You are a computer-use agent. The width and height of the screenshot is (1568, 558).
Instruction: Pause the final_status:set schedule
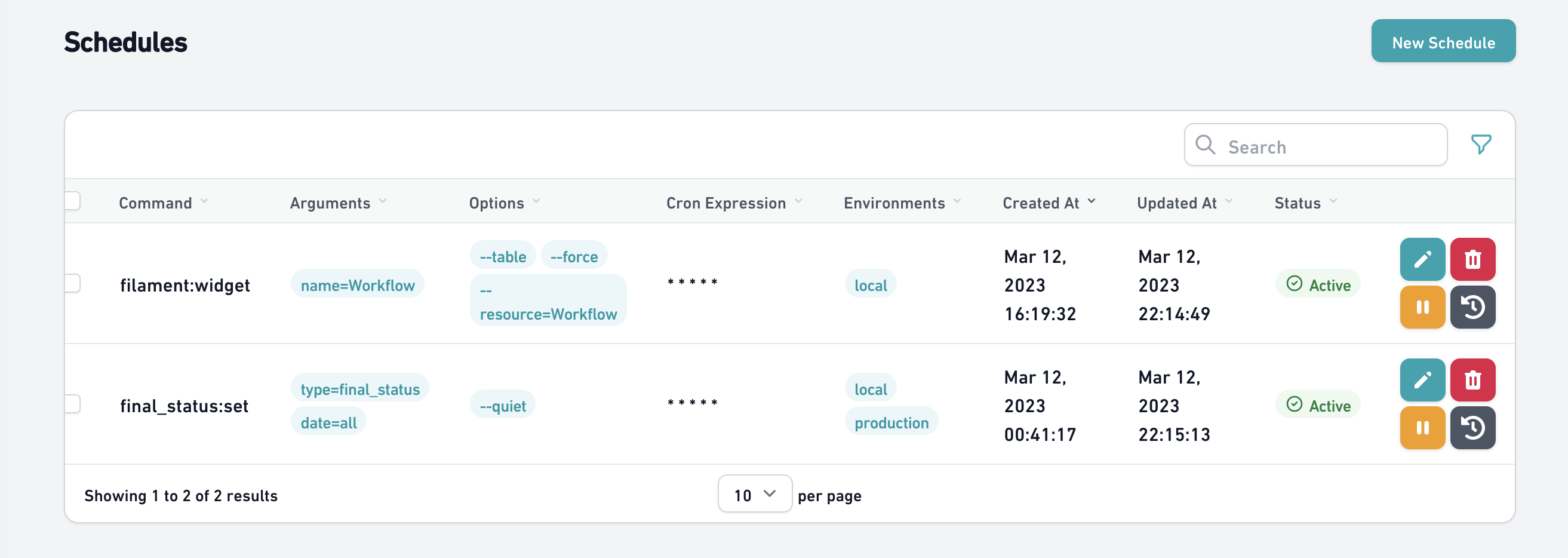(x=1422, y=428)
